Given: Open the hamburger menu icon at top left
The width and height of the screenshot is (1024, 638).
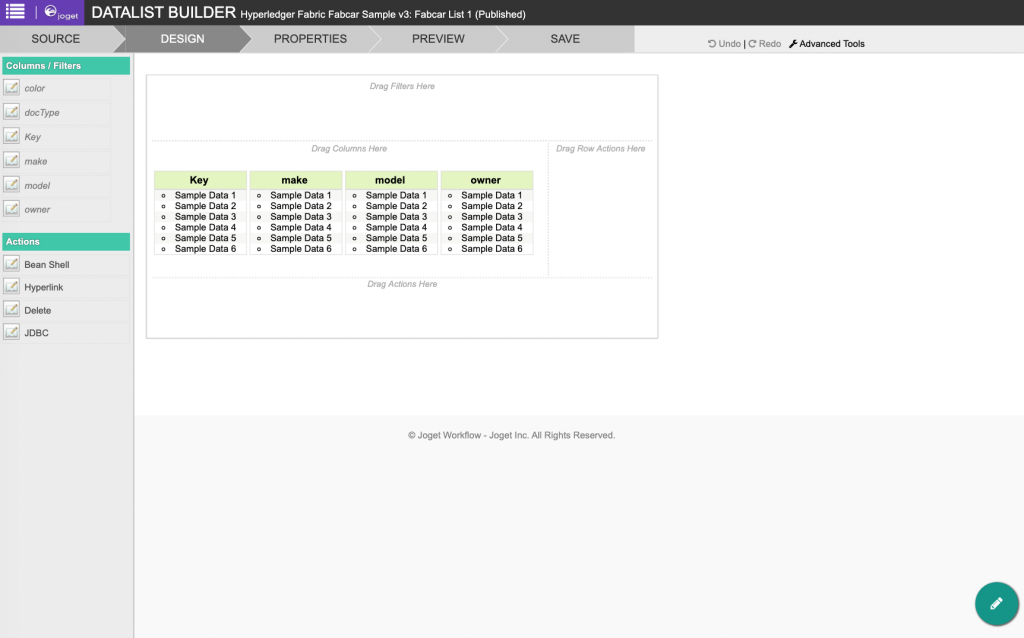Looking at the screenshot, I should pos(15,12).
